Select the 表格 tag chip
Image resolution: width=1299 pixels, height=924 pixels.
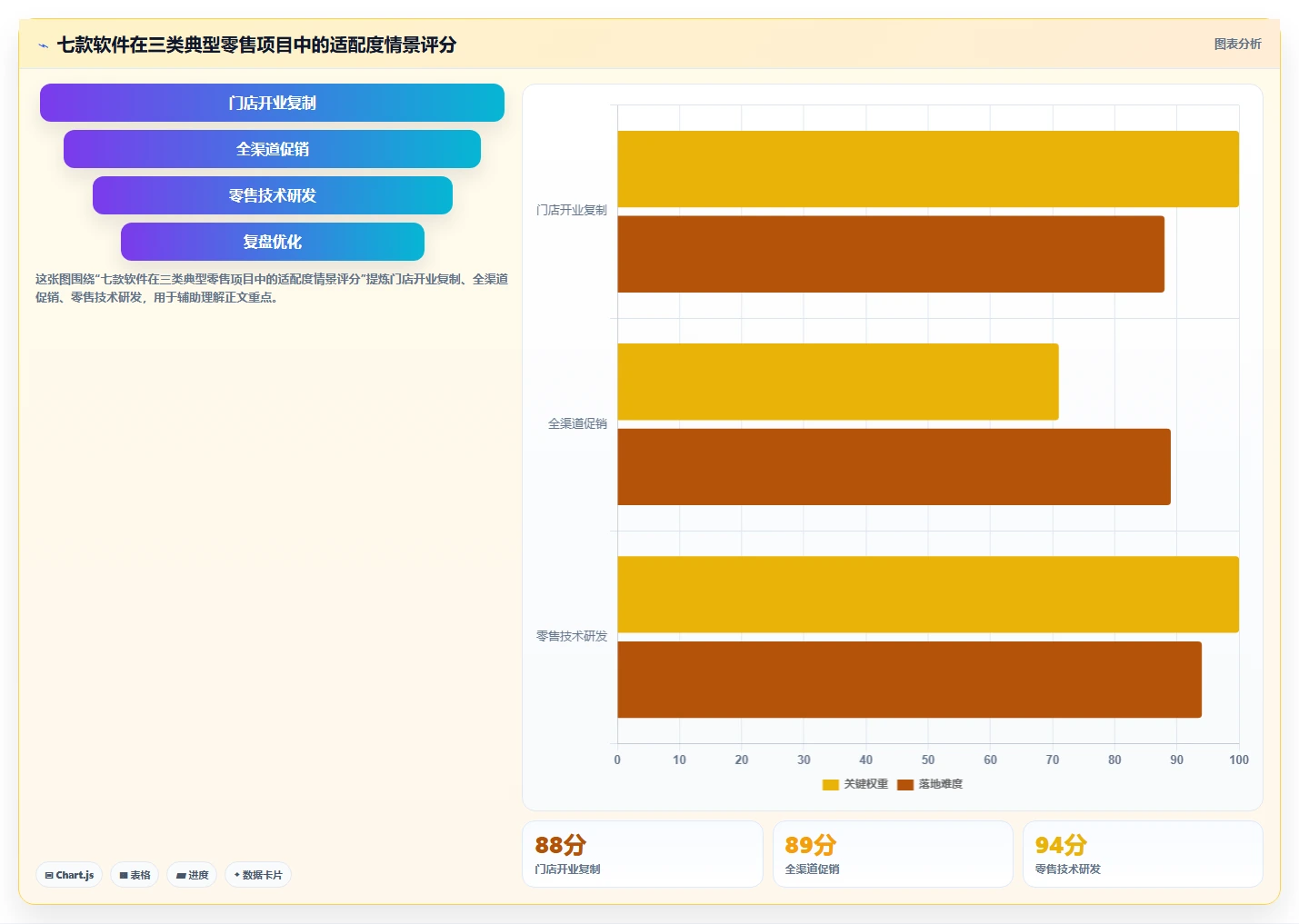click(135, 875)
